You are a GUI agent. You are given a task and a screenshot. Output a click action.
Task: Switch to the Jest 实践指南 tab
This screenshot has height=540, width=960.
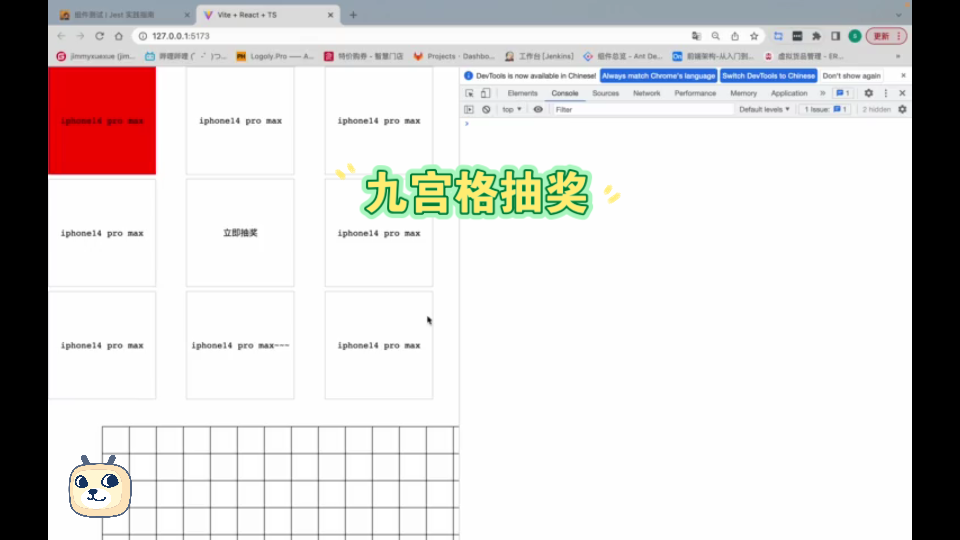click(x=122, y=15)
